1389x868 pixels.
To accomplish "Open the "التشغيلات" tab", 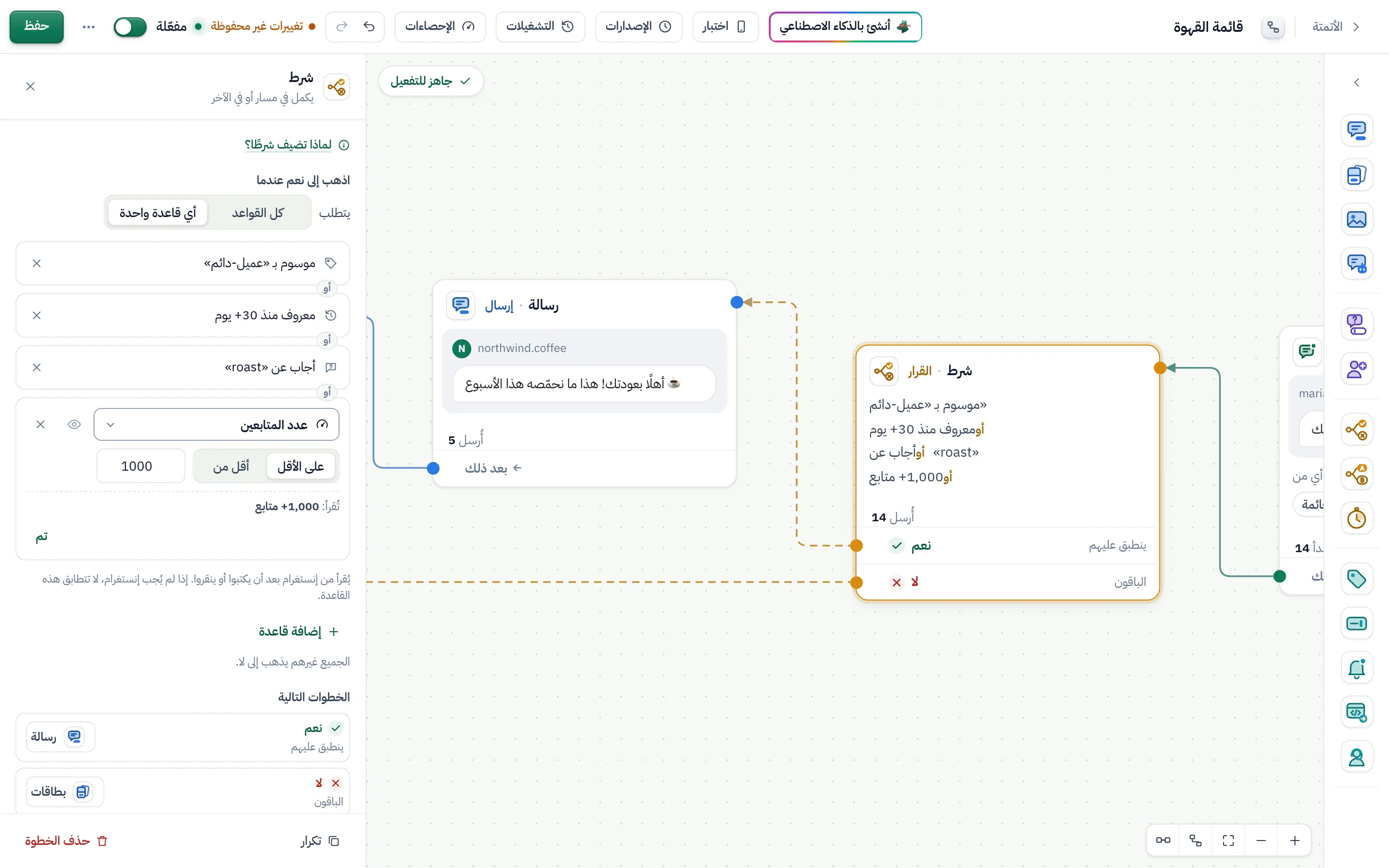I will click(540, 27).
